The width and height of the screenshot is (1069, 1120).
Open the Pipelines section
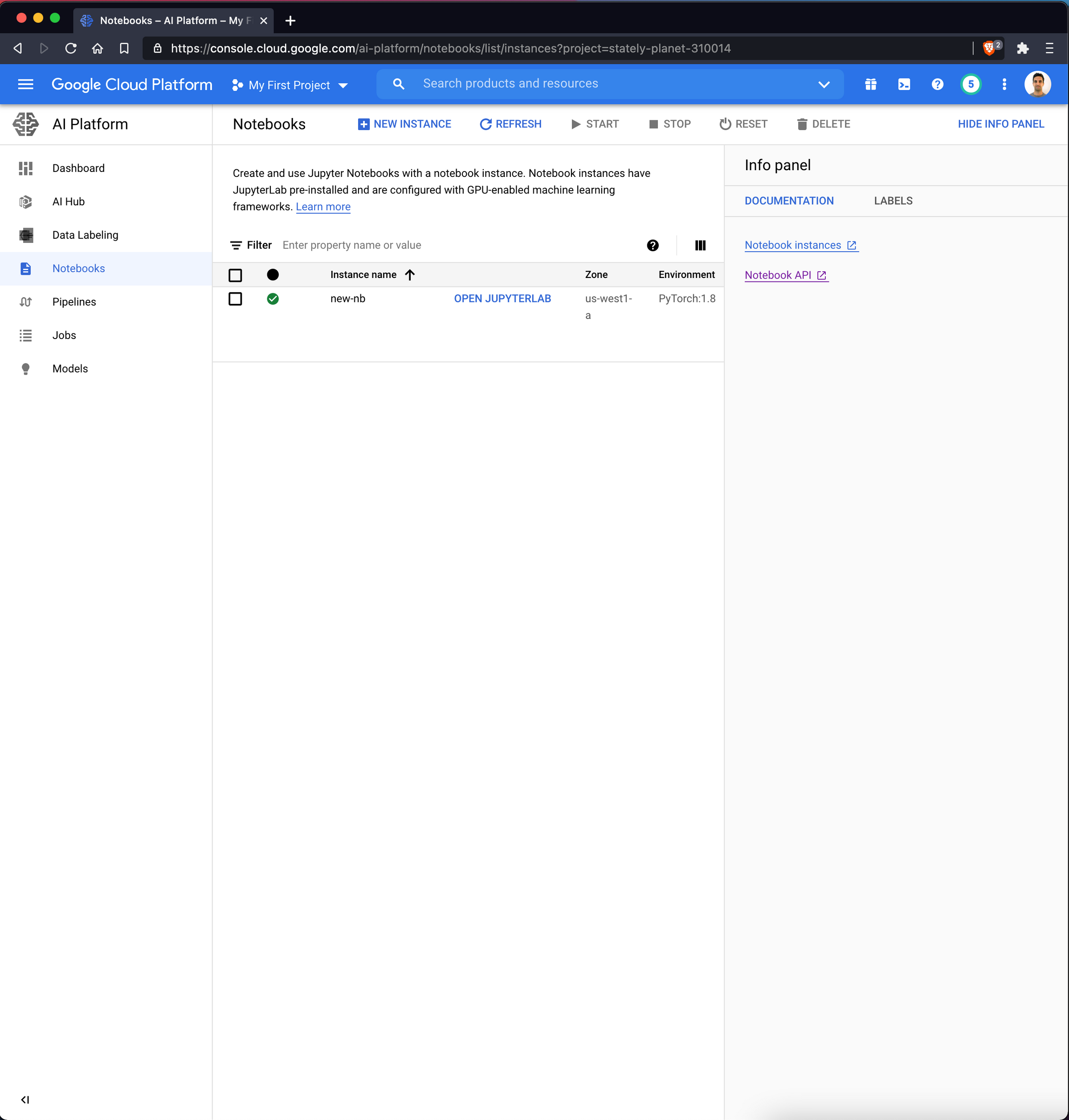coord(74,302)
